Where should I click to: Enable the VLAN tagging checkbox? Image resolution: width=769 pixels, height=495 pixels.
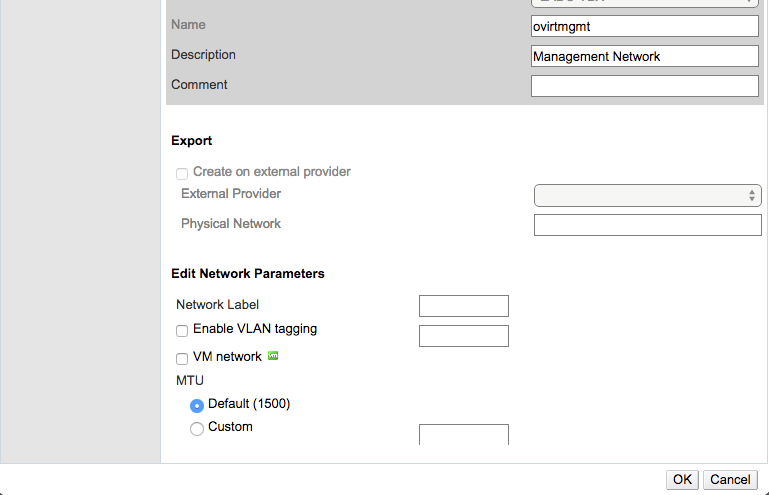[x=182, y=330]
